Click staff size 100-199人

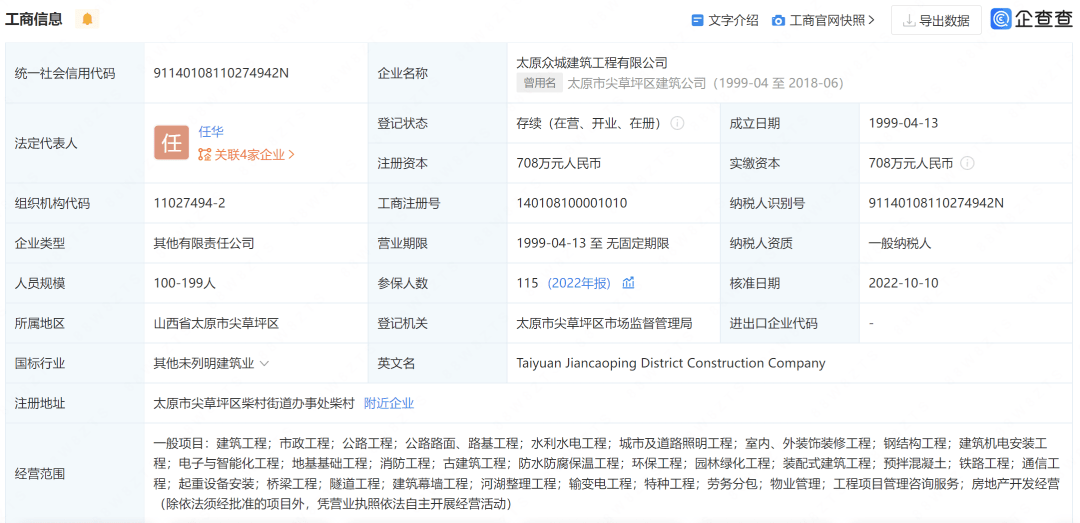pos(187,283)
